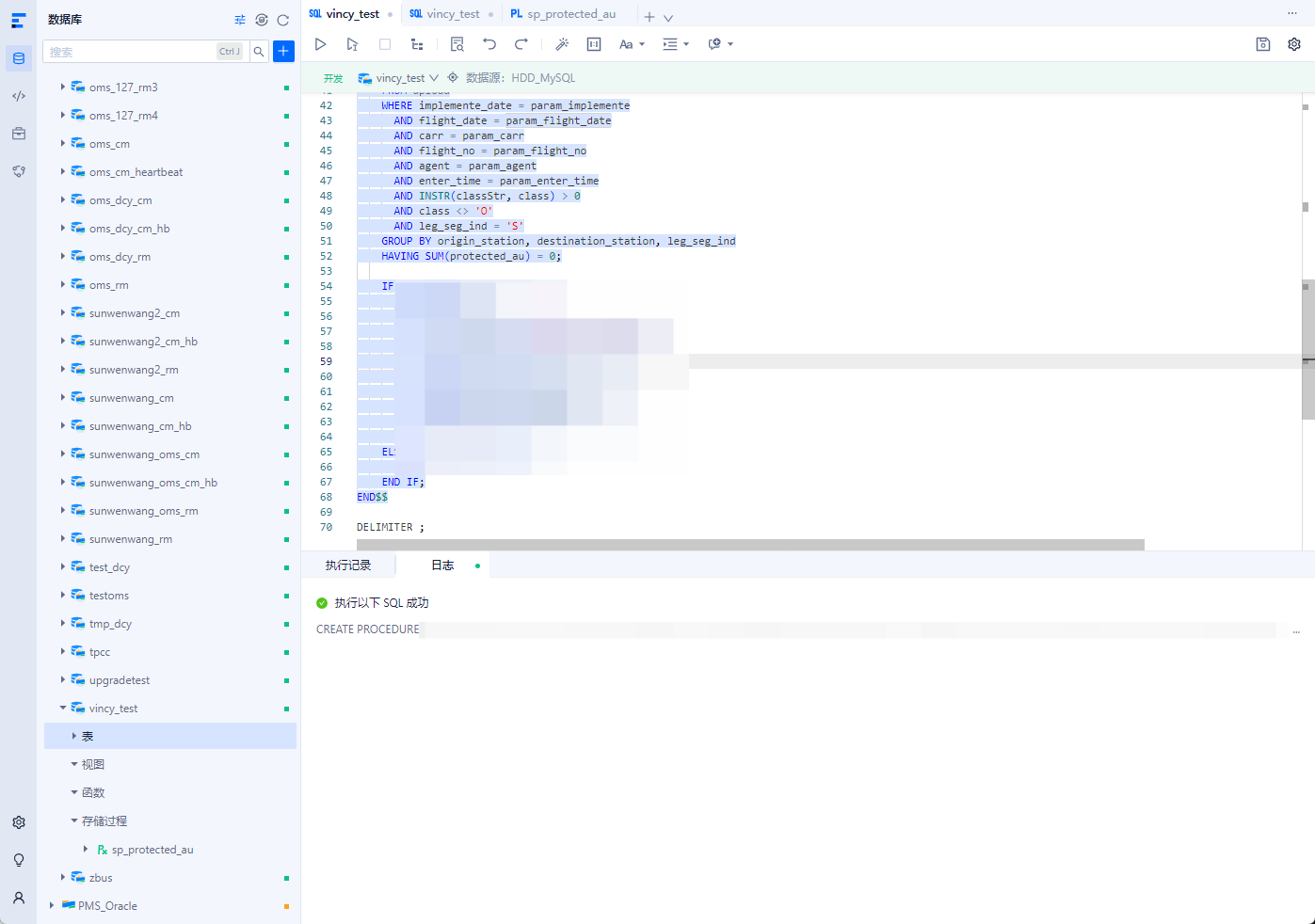Expand the oms_127_rm3 database node
This screenshot has height=924, width=1315.
click(x=63, y=87)
